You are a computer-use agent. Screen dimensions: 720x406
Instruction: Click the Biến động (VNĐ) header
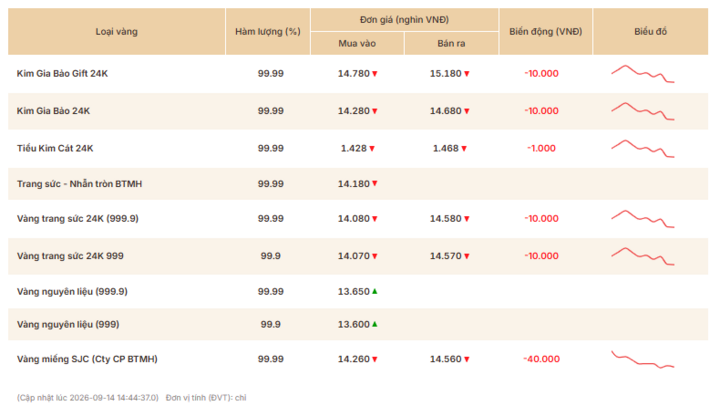(x=546, y=32)
